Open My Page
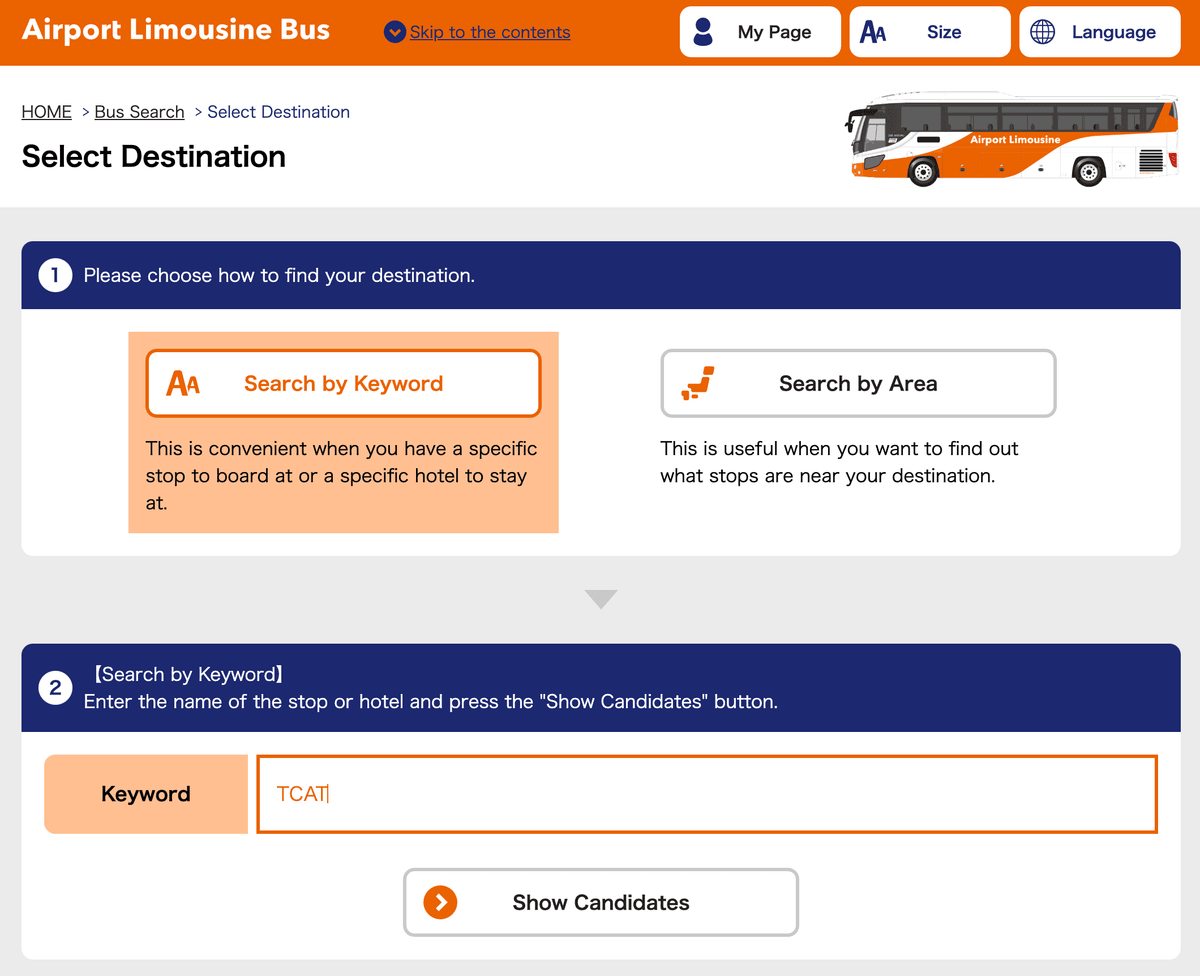The image size is (1200, 976). (760, 32)
